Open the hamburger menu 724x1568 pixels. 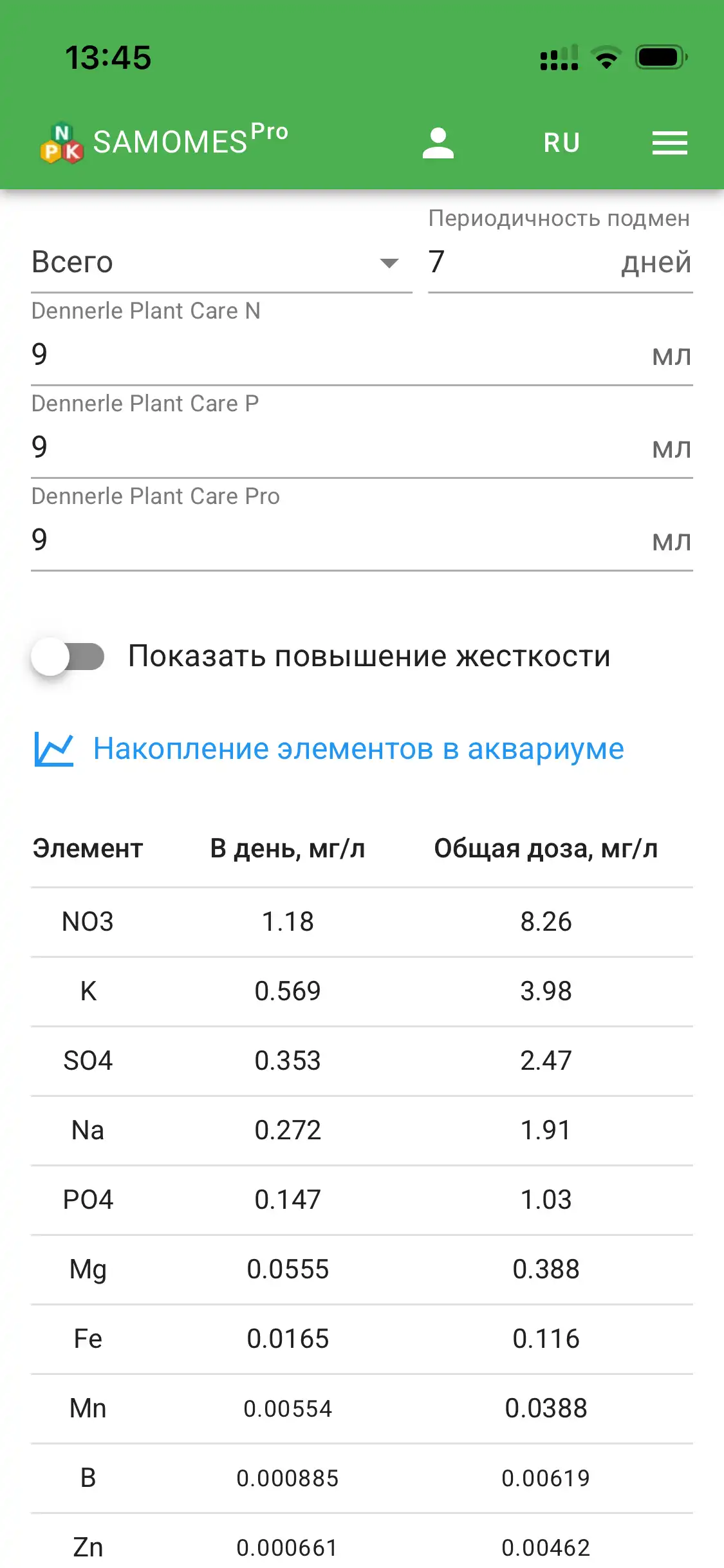(x=669, y=143)
